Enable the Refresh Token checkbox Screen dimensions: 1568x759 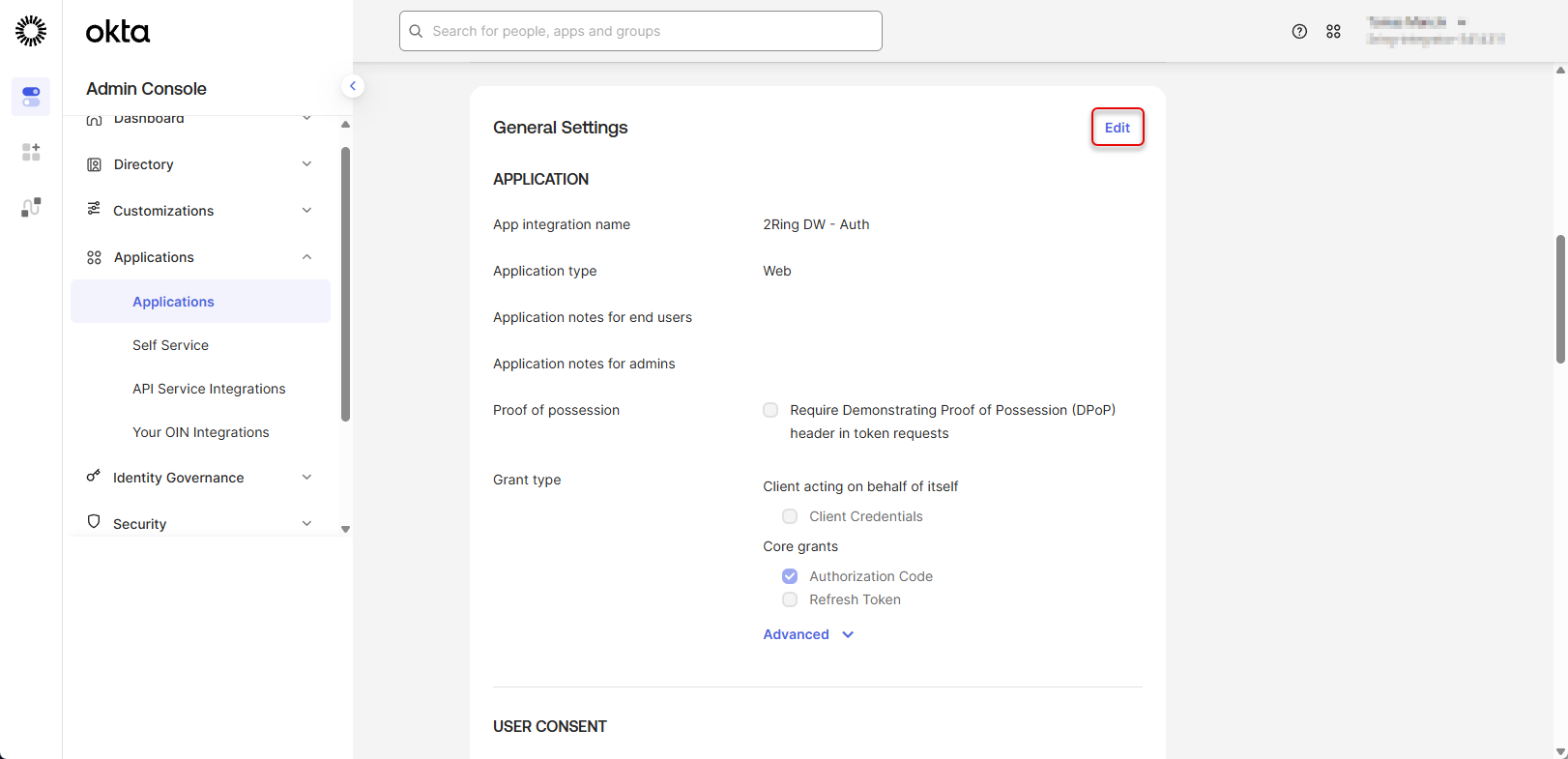(790, 599)
